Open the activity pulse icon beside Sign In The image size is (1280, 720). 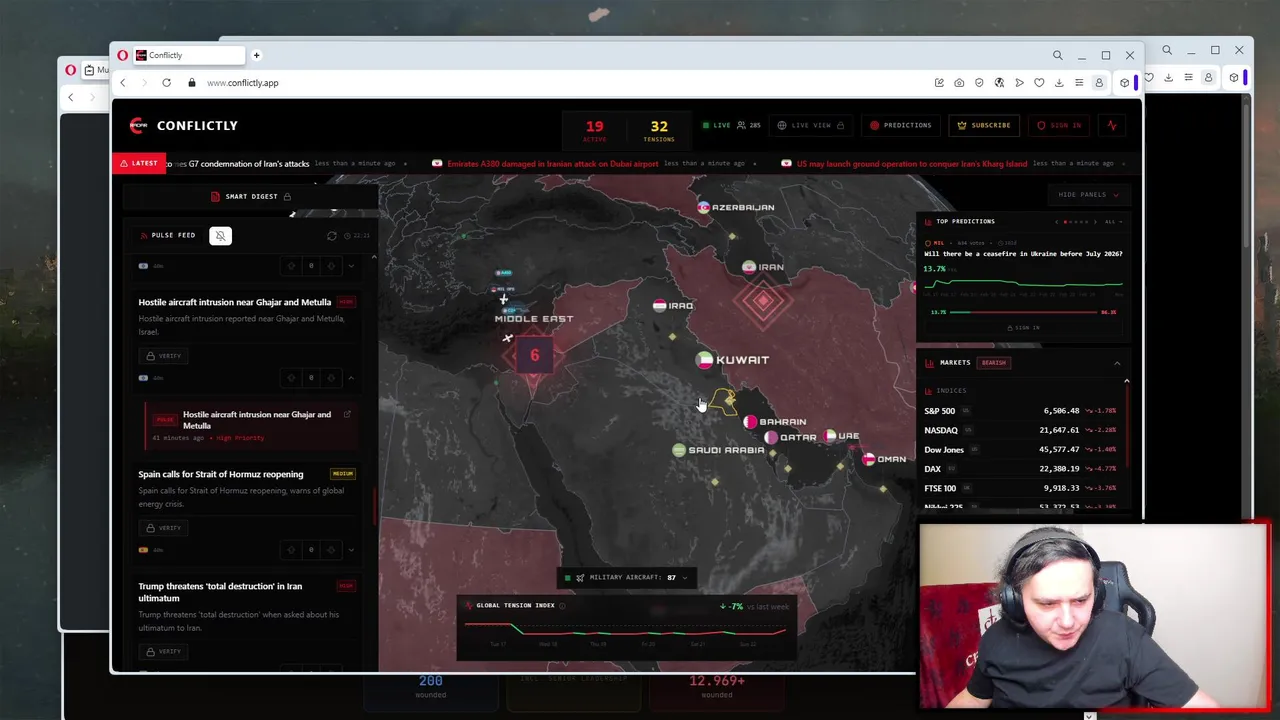1112,125
